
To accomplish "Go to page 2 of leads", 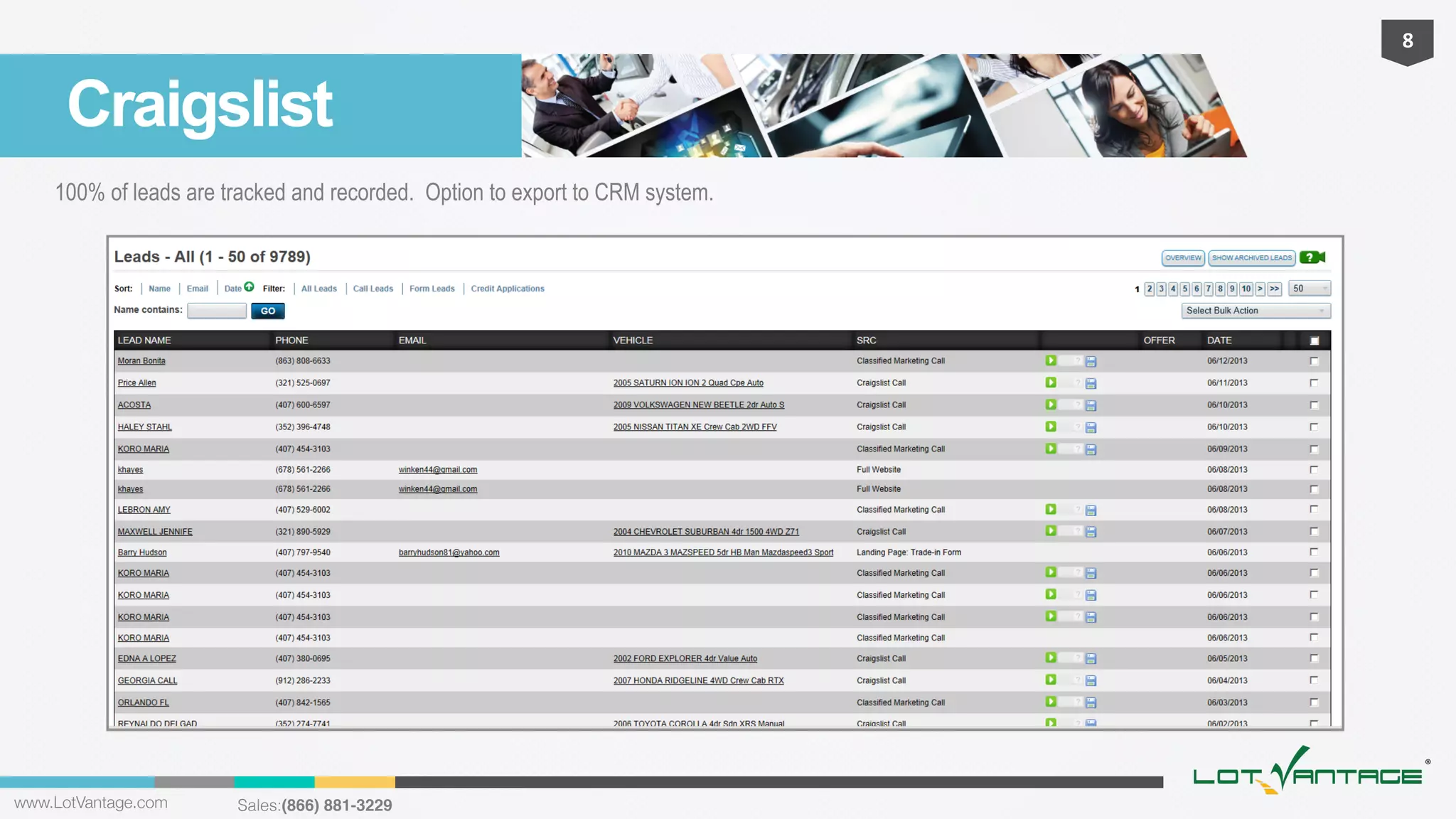I will click(1149, 289).
